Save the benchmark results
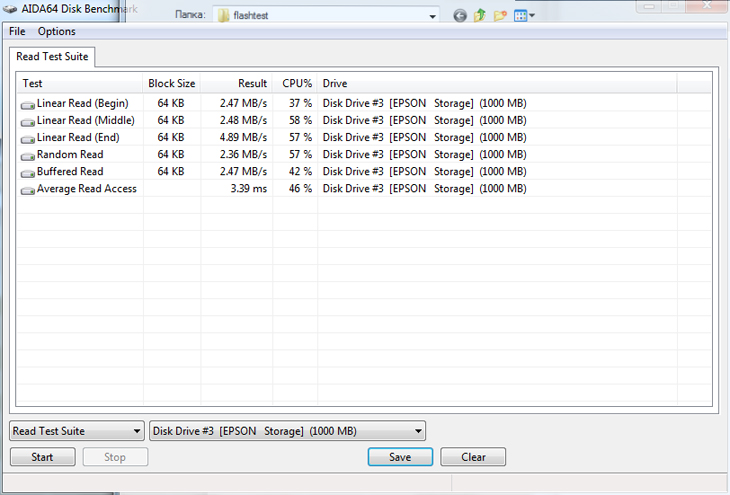730x495 pixels. click(x=400, y=457)
